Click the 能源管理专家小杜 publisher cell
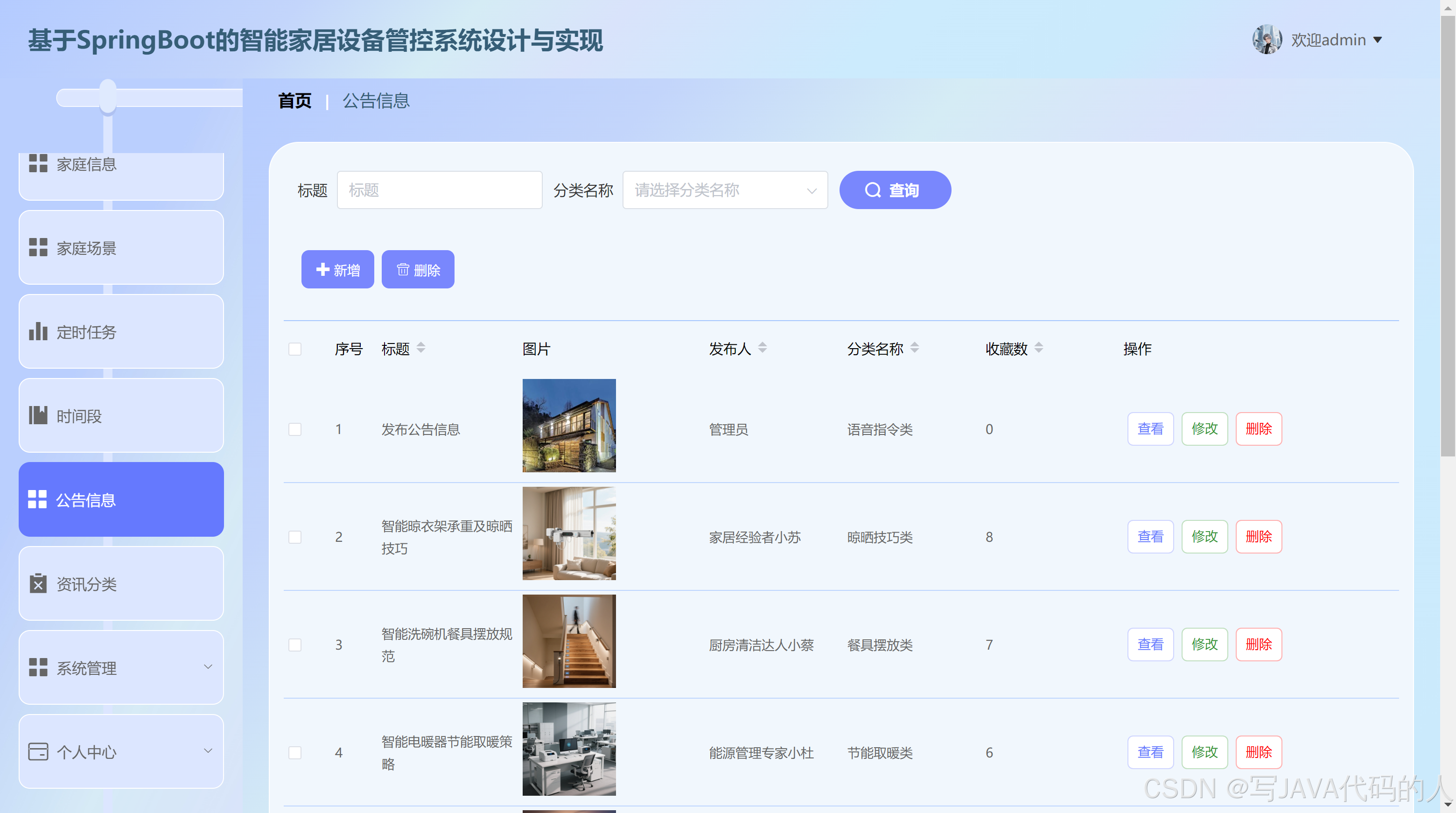This screenshot has width=1456, height=813. (x=761, y=753)
